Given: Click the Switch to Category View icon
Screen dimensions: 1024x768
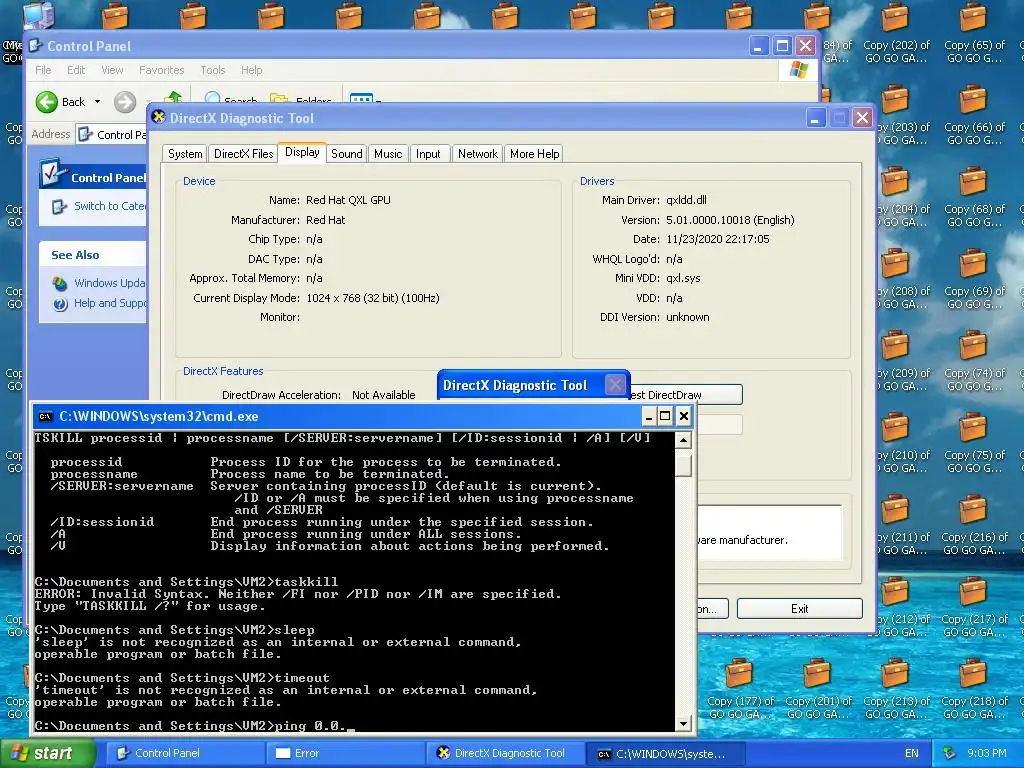Looking at the screenshot, I should pos(59,206).
